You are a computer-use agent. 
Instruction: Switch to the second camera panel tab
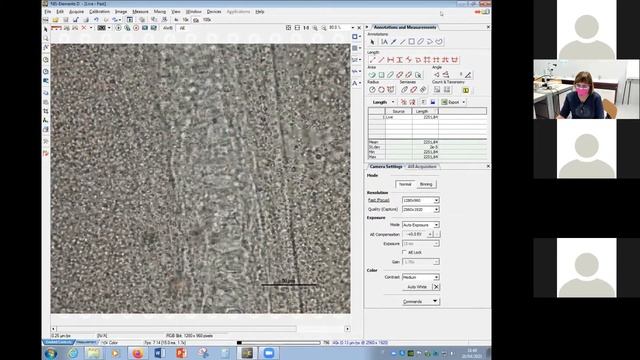[422, 167]
